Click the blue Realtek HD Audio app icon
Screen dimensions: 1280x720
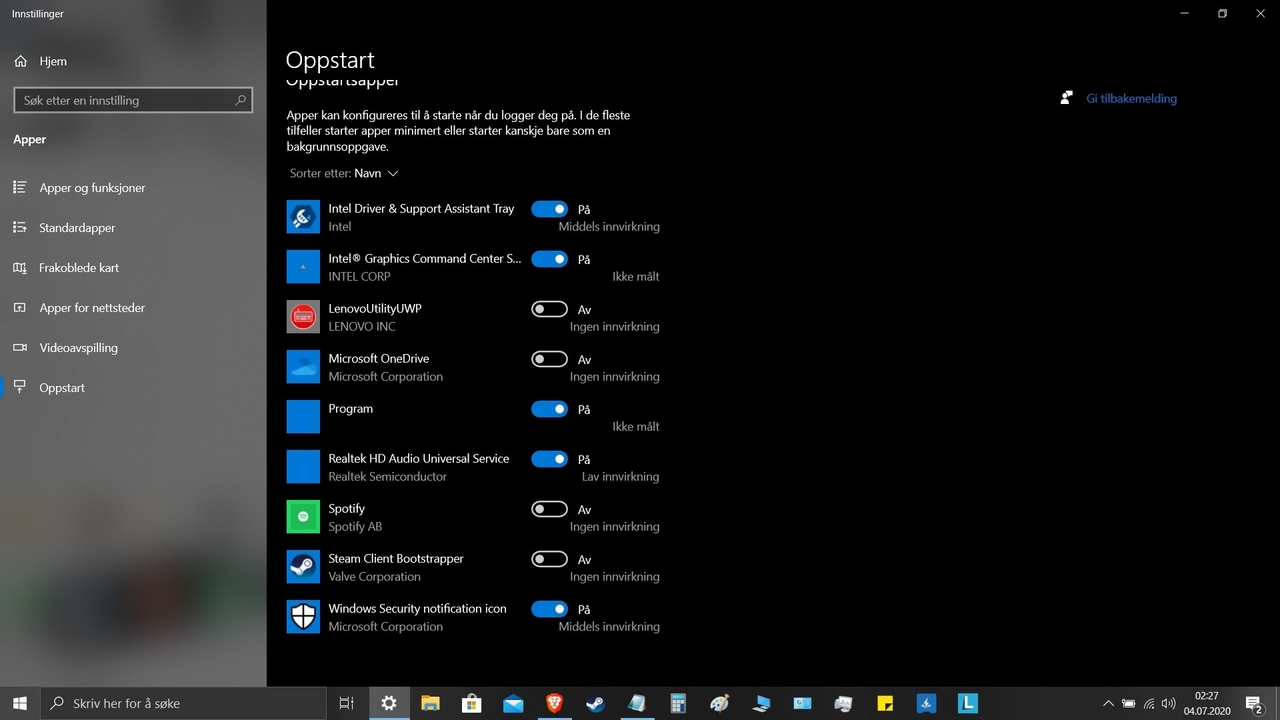tap(303, 467)
